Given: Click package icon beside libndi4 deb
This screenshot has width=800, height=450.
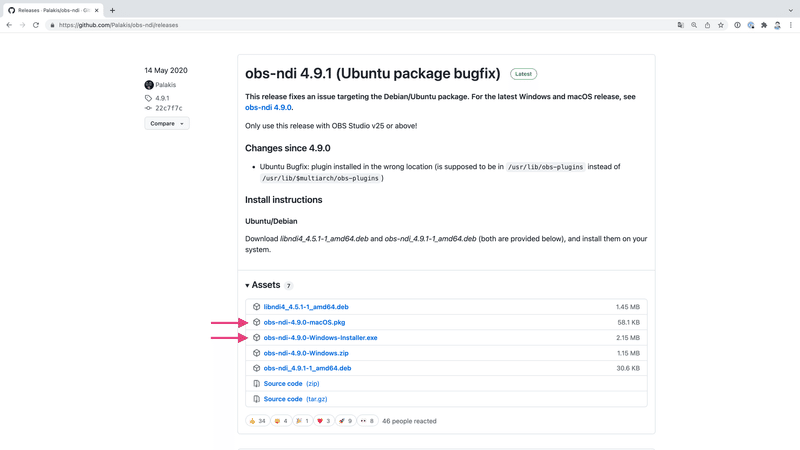Looking at the screenshot, I should click(x=257, y=307).
